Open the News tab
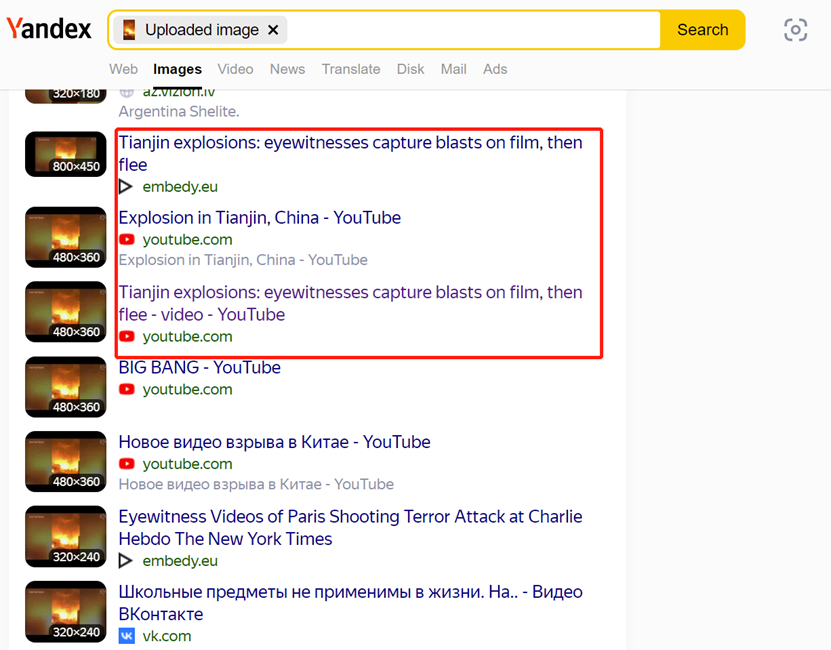The height and width of the screenshot is (650, 831). [287, 69]
